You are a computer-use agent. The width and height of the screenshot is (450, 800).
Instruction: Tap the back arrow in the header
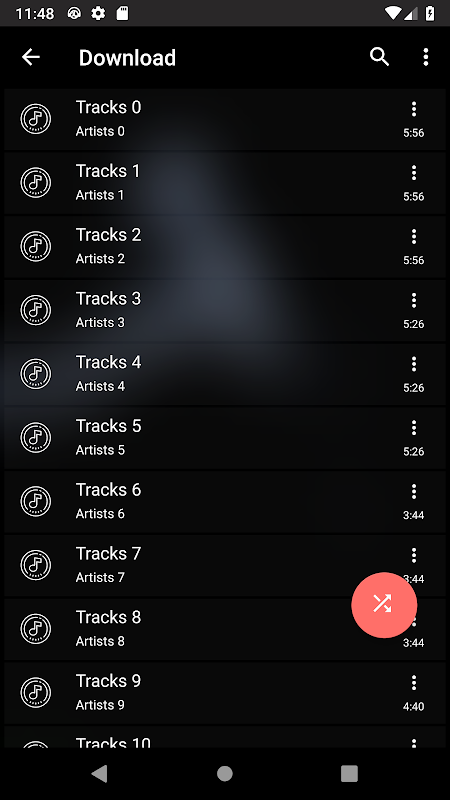(31, 57)
